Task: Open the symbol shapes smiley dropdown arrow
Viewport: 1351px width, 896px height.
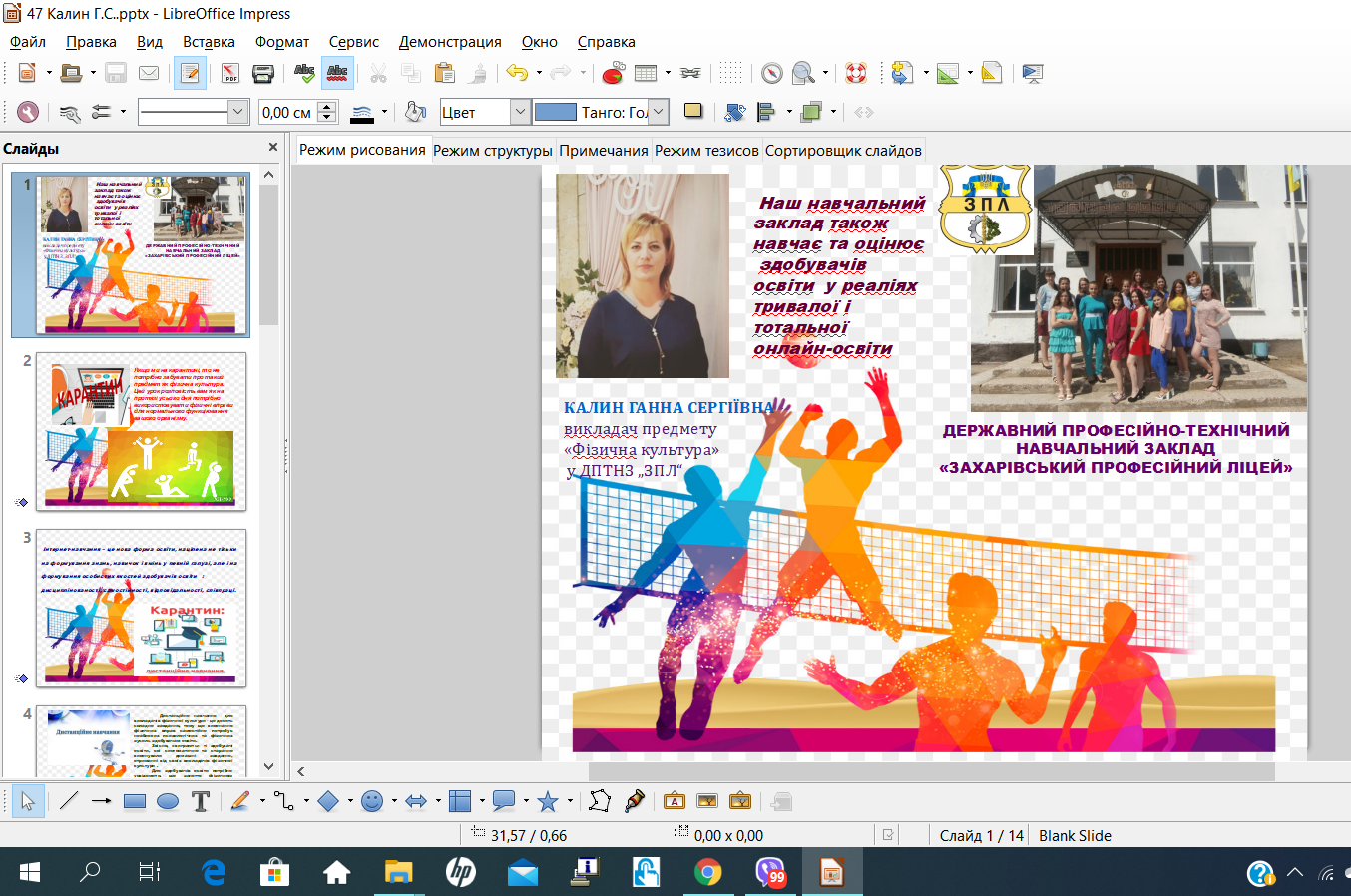Action: click(393, 801)
